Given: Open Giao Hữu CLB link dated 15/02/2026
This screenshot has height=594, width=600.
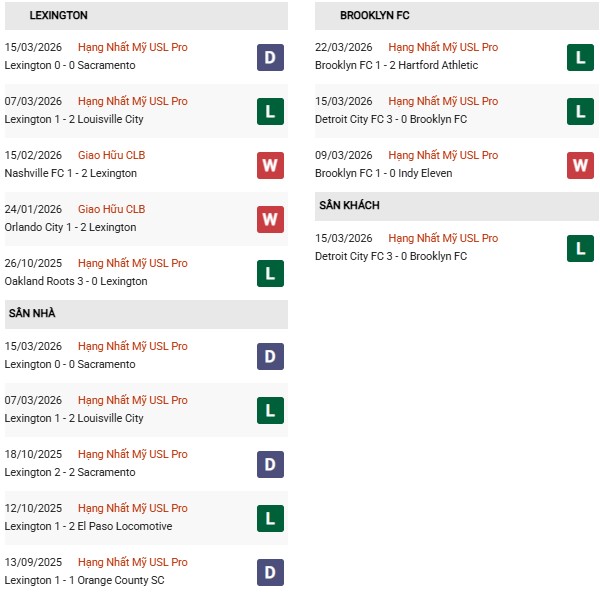Looking at the screenshot, I should pyautogui.click(x=111, y=155).
